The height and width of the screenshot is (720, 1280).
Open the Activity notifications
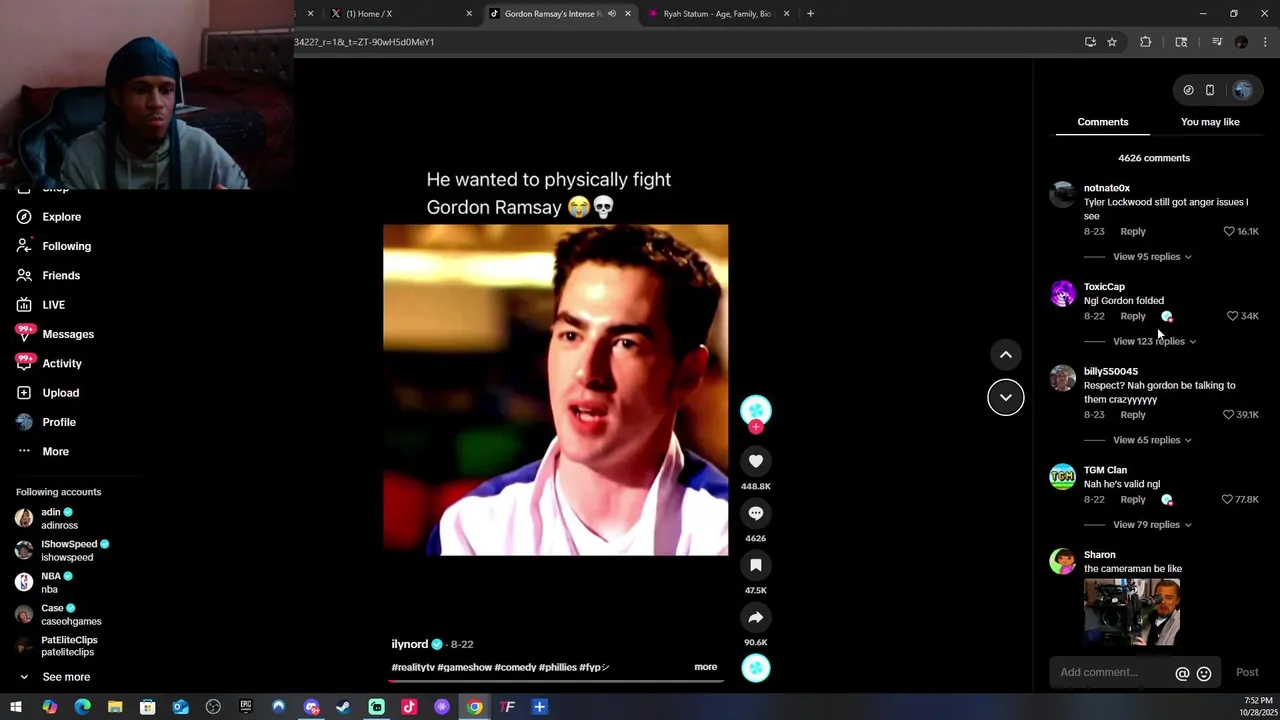pyautogui.click(x=49, y=363)
